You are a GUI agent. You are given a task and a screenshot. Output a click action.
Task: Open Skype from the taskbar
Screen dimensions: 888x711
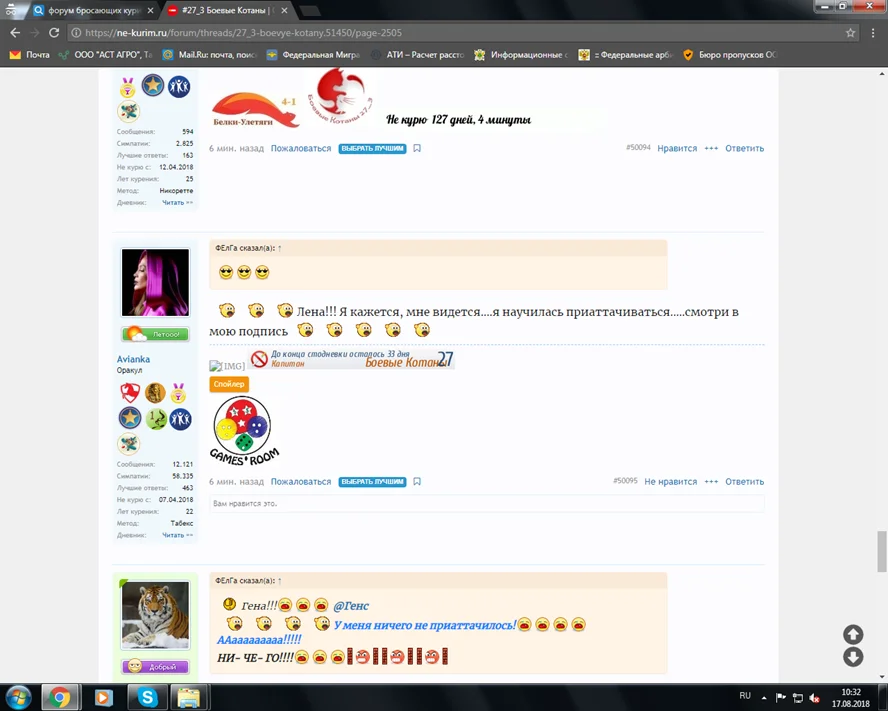point(147,697)
